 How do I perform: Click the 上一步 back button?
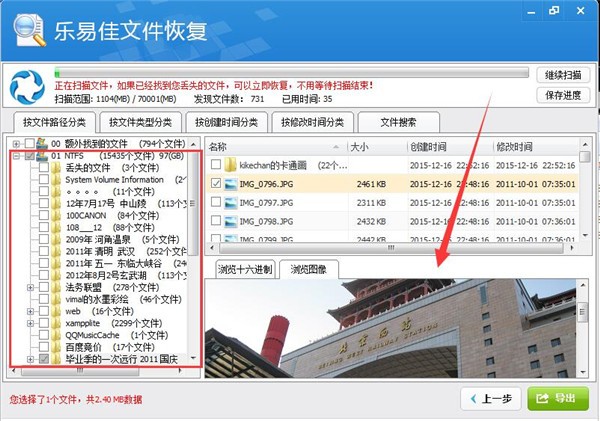pos(491,399)
